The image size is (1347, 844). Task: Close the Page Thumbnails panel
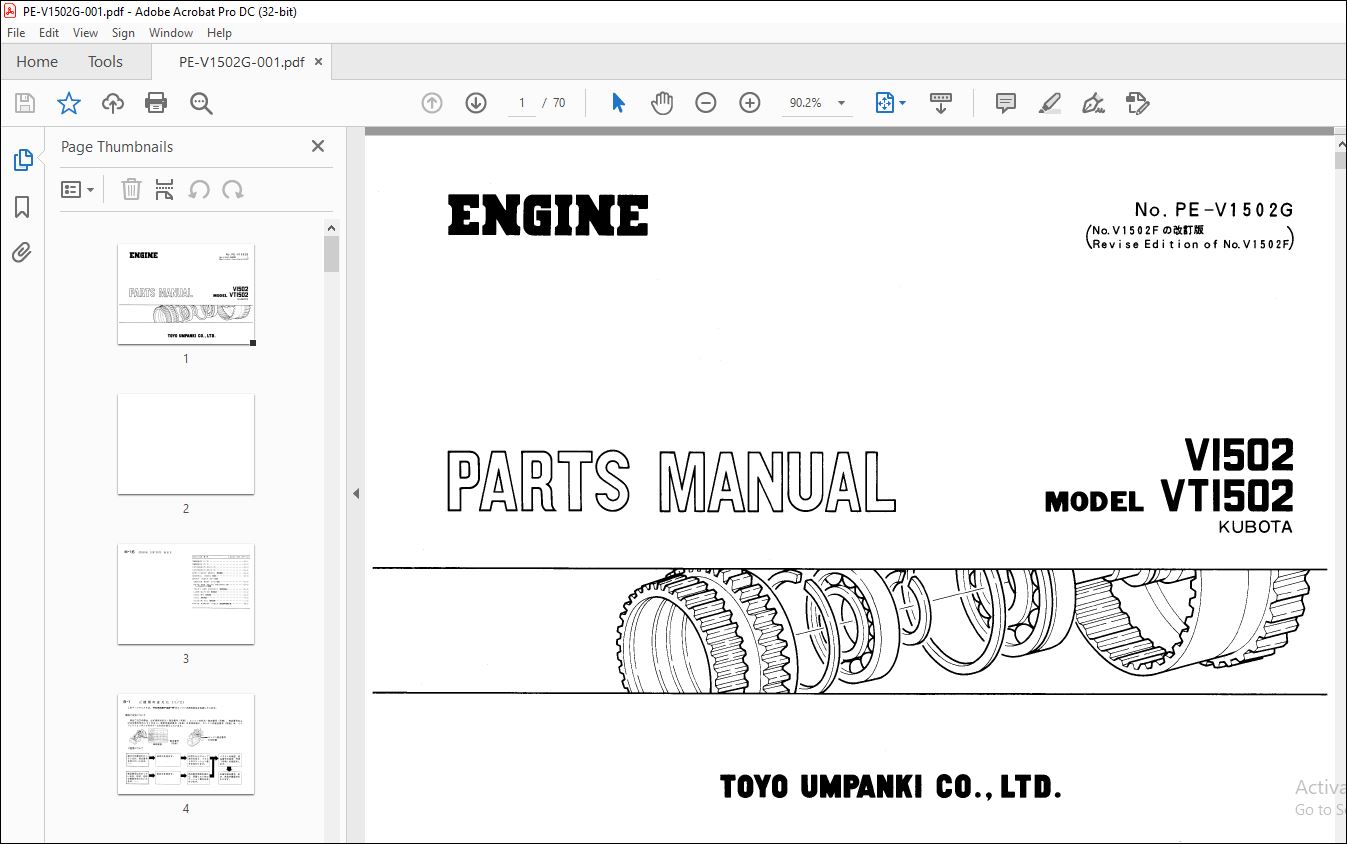click(x=318, y=146)
